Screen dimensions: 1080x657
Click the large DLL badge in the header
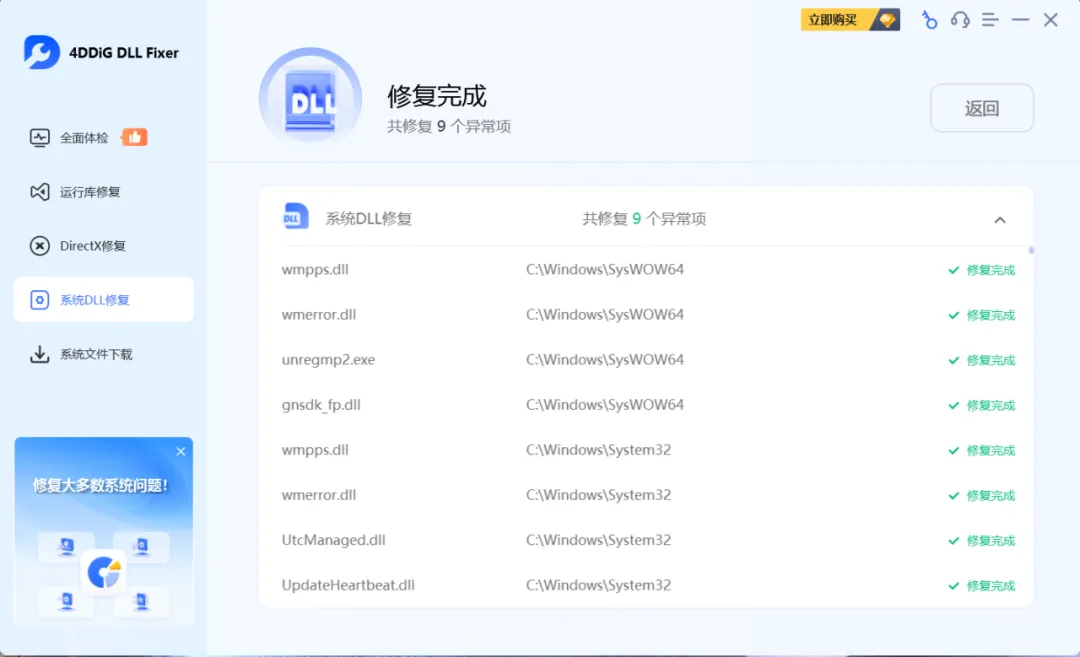(x=310, y=97)
